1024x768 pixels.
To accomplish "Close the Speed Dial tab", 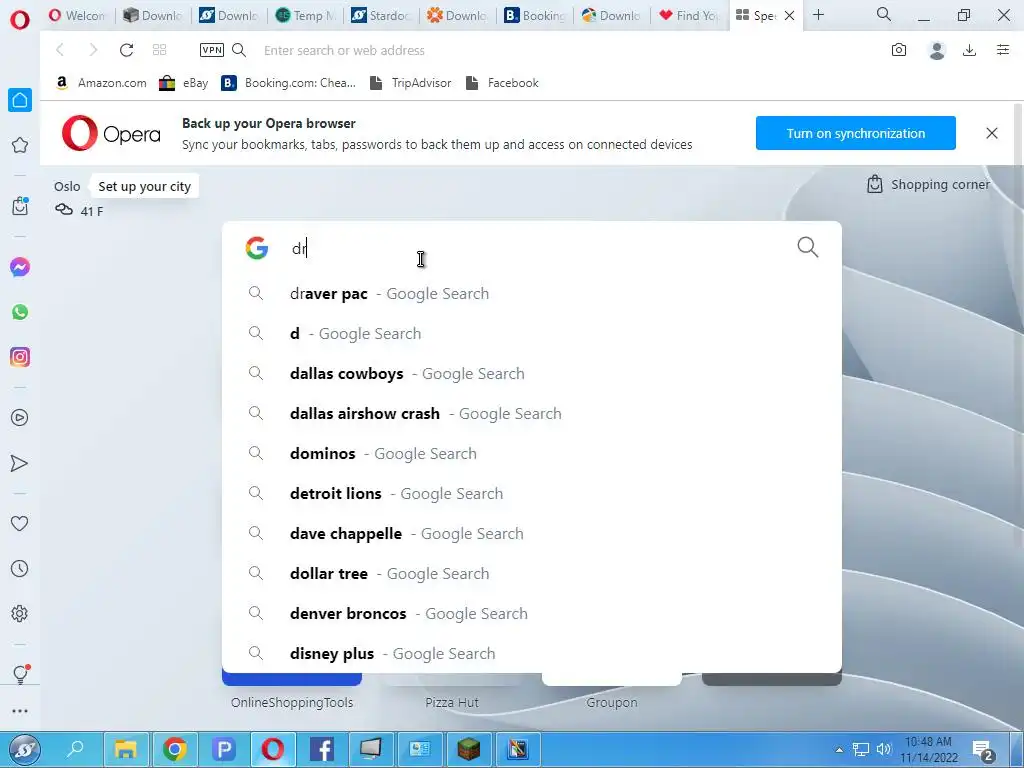I will [x=790, y=15].
